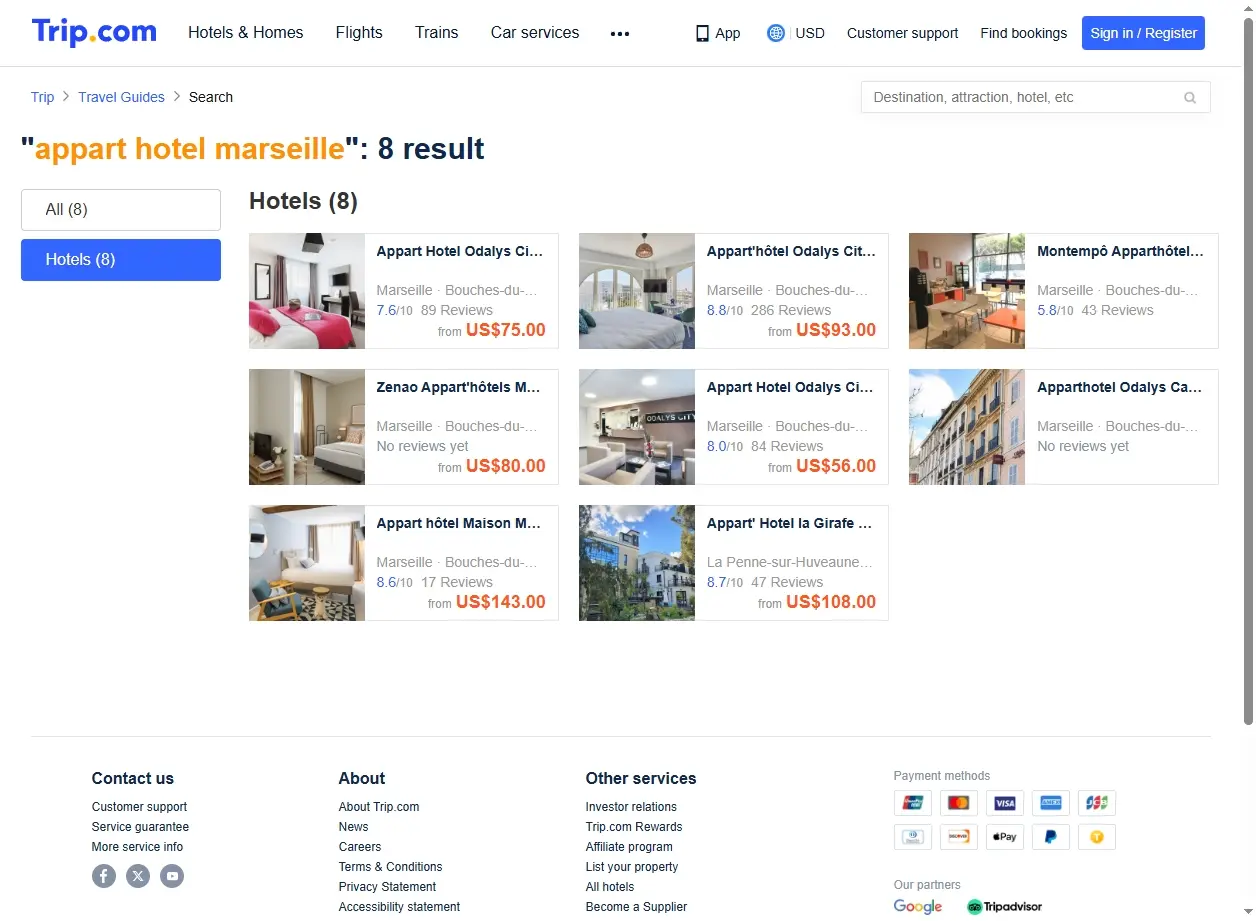Open the Careers footer link
This screenshot has width=1256, height=921.
tap(360, 847)
